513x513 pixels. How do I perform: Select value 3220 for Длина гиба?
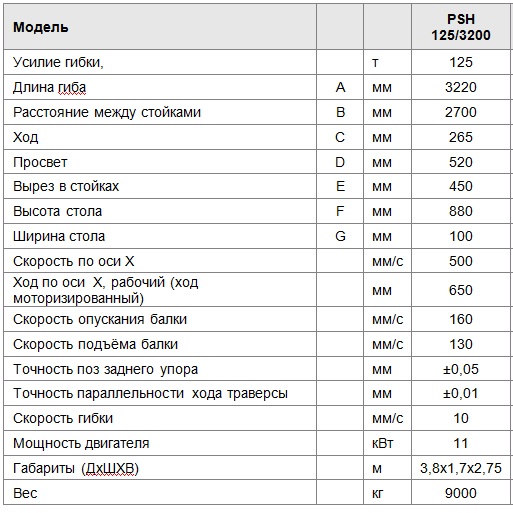(461, 87)
